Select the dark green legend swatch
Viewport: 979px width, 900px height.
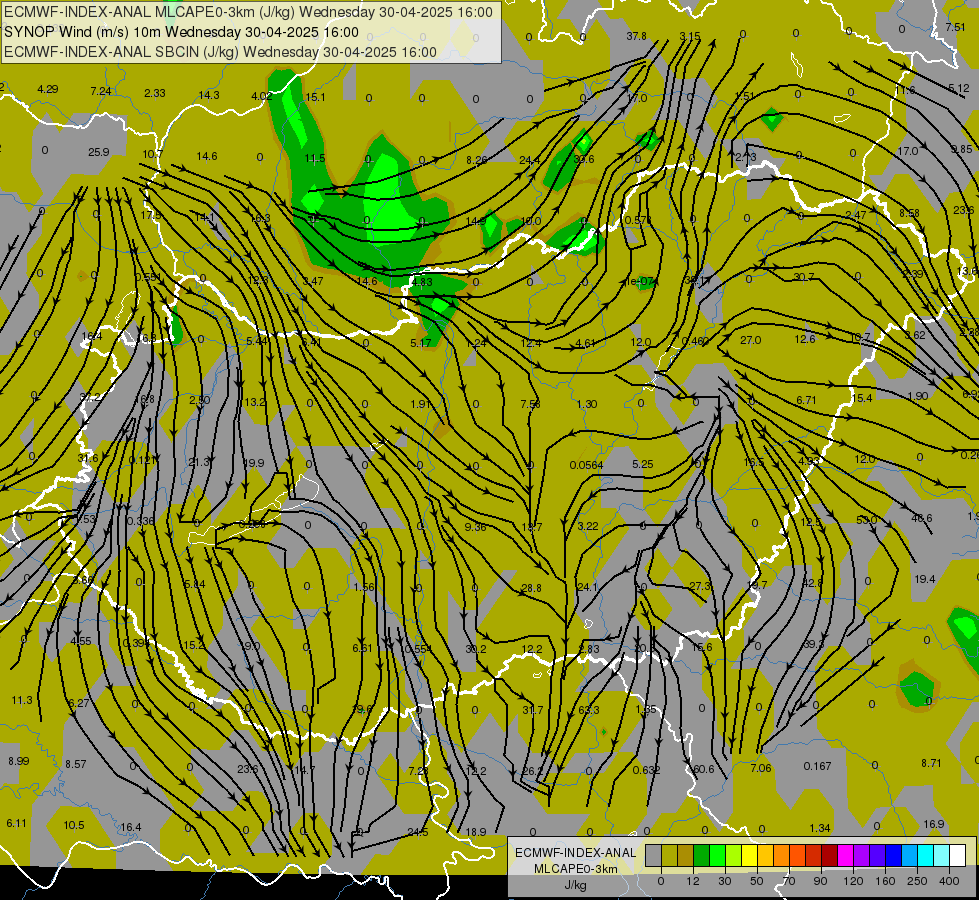pos(701,855)
